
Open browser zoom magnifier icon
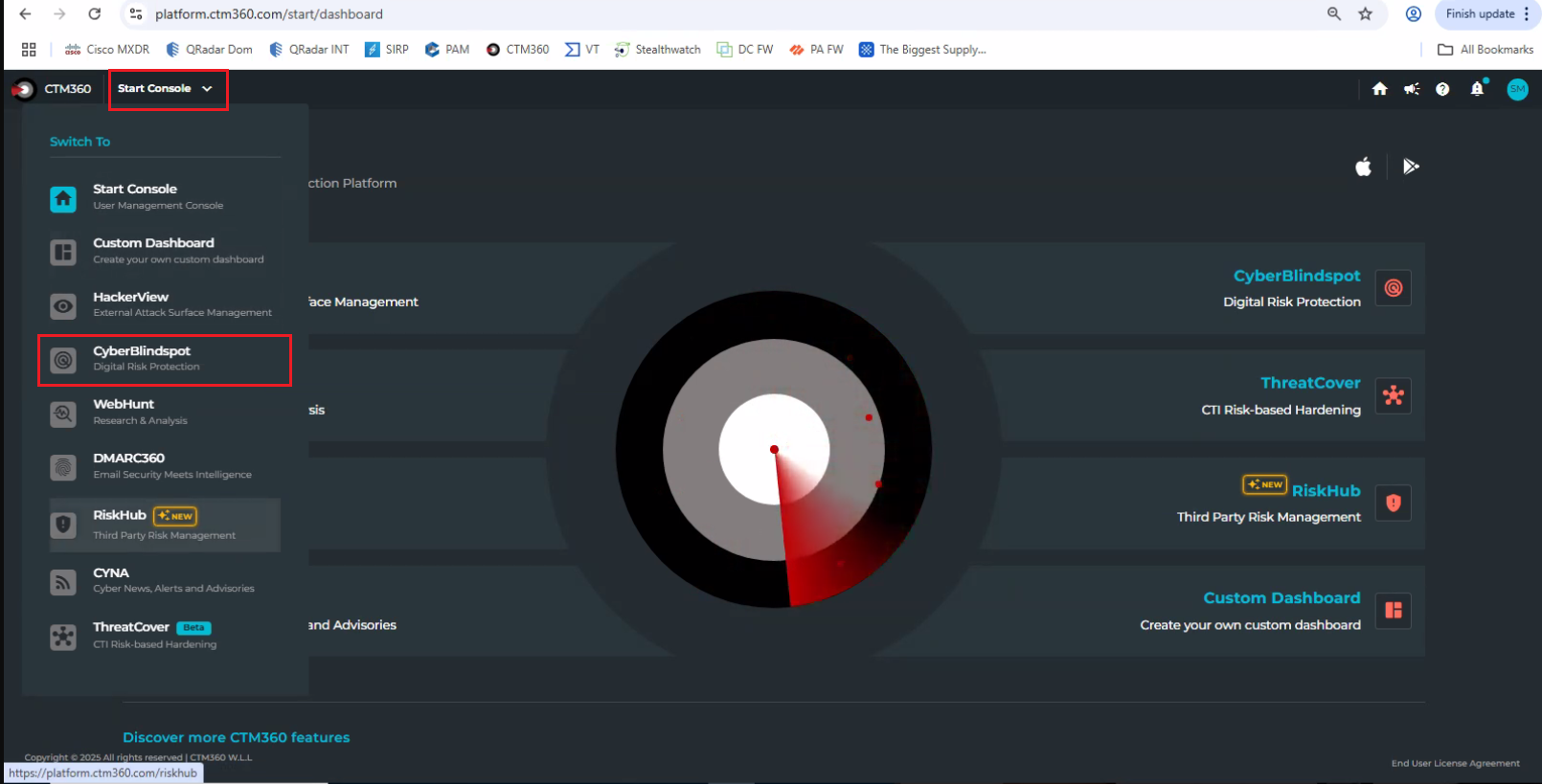click(x=1334, y=13)
